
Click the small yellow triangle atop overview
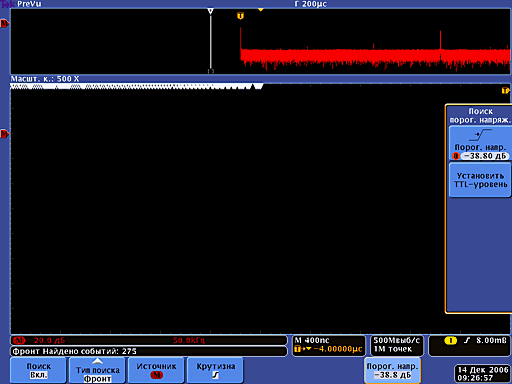pos(261,10)
